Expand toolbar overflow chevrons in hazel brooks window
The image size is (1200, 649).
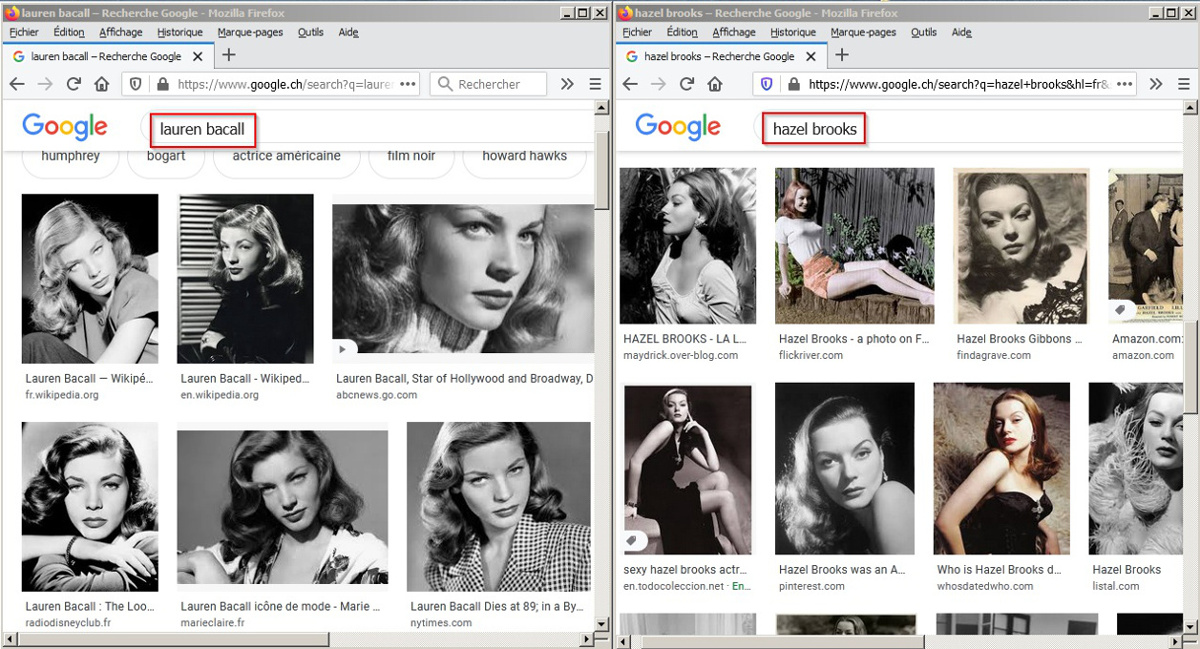(1156, 84)
